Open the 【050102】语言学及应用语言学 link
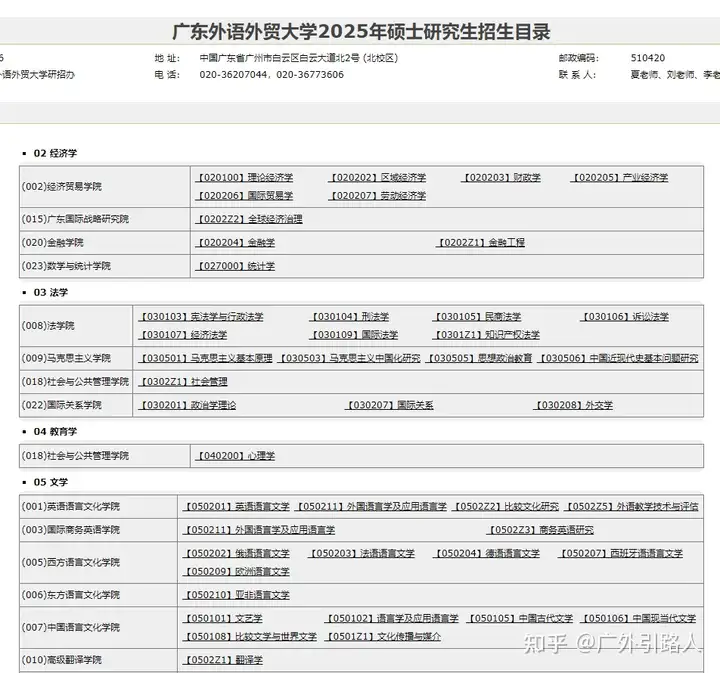Image resolution: width=720 pixels, height=673 pixels. point(392,619)
